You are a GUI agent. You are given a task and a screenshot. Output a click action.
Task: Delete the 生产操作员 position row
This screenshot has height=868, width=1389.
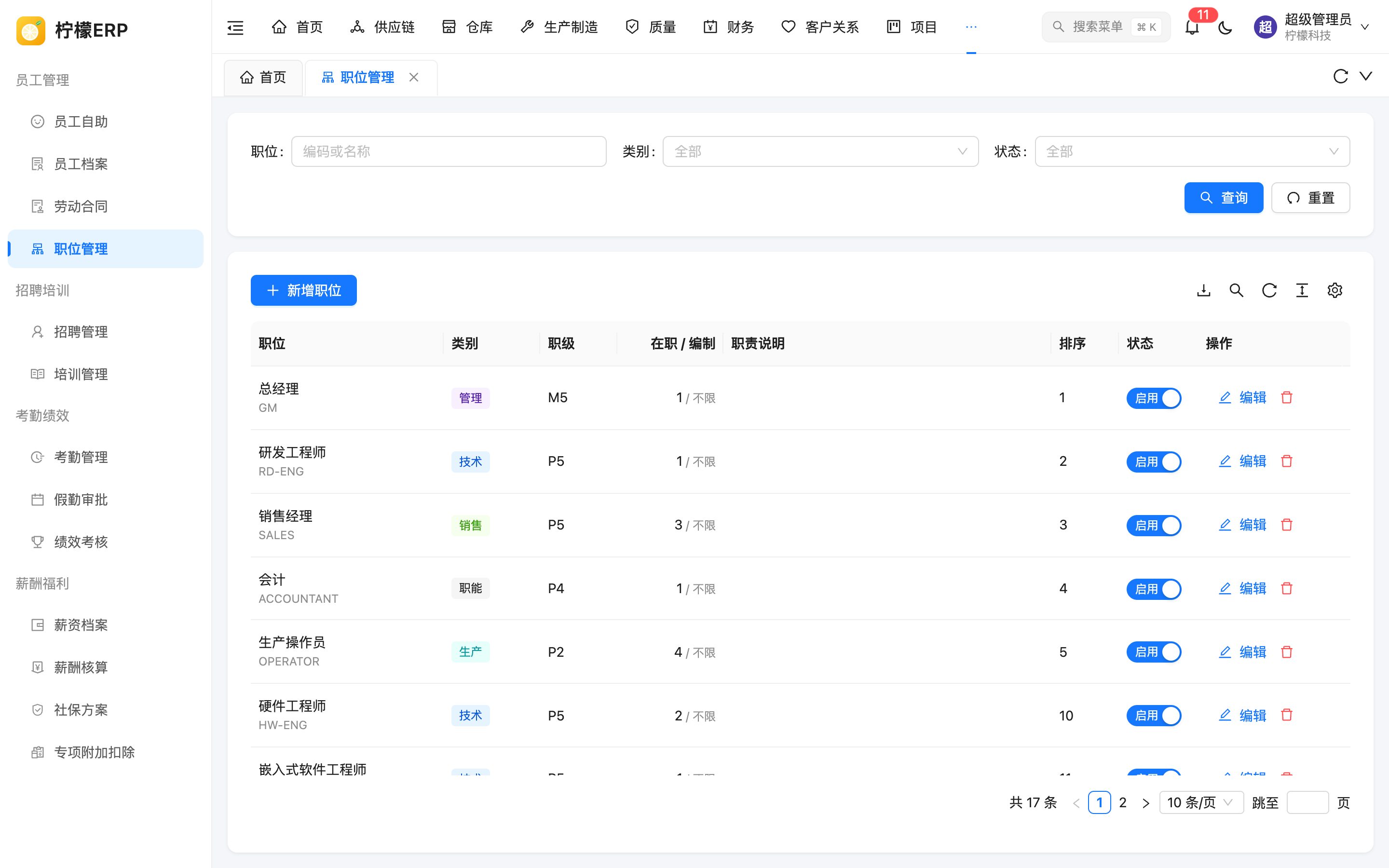pyautogui.click(x=1287, y=652)
